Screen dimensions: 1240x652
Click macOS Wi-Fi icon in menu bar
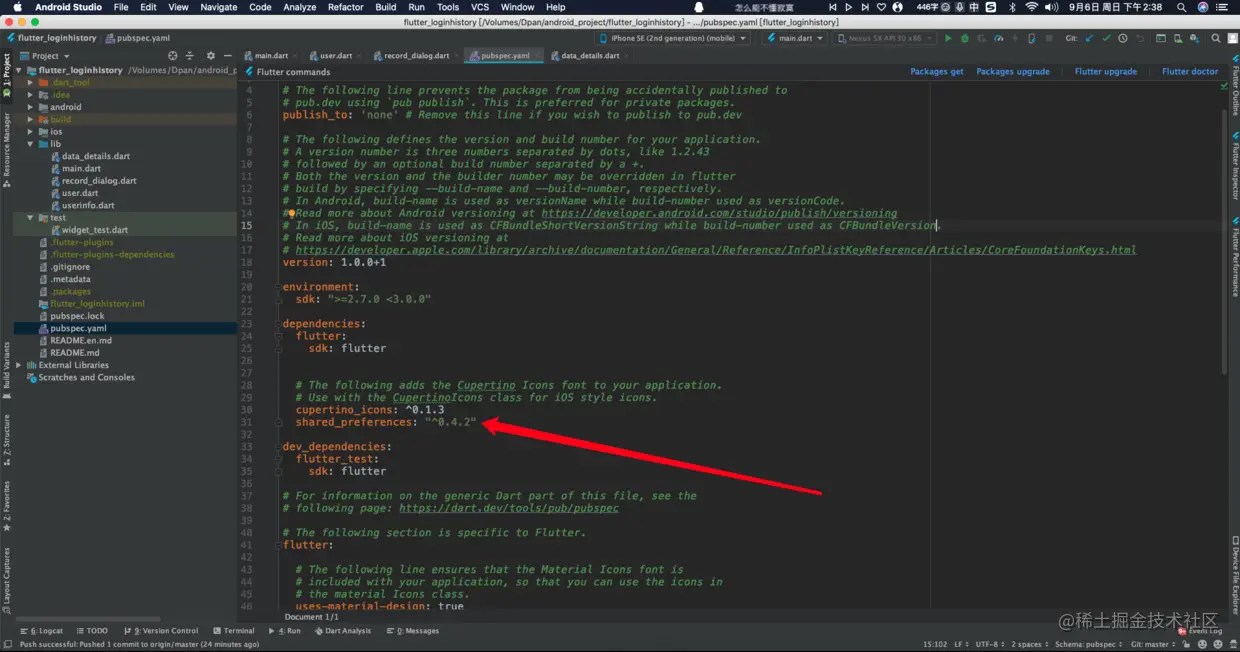point(1032,7)
